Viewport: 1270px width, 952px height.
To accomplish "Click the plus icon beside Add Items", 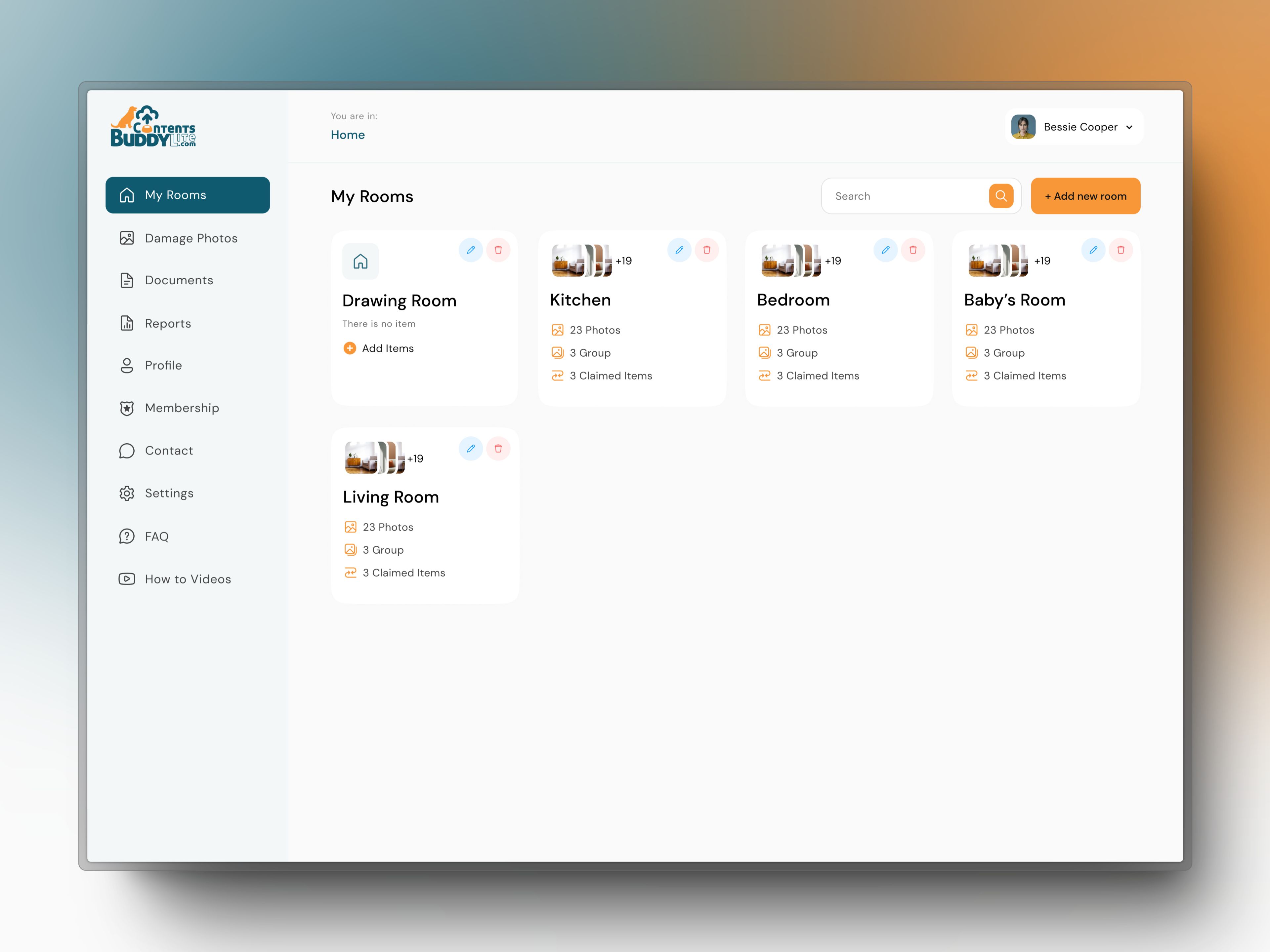I will coord(350,348).
